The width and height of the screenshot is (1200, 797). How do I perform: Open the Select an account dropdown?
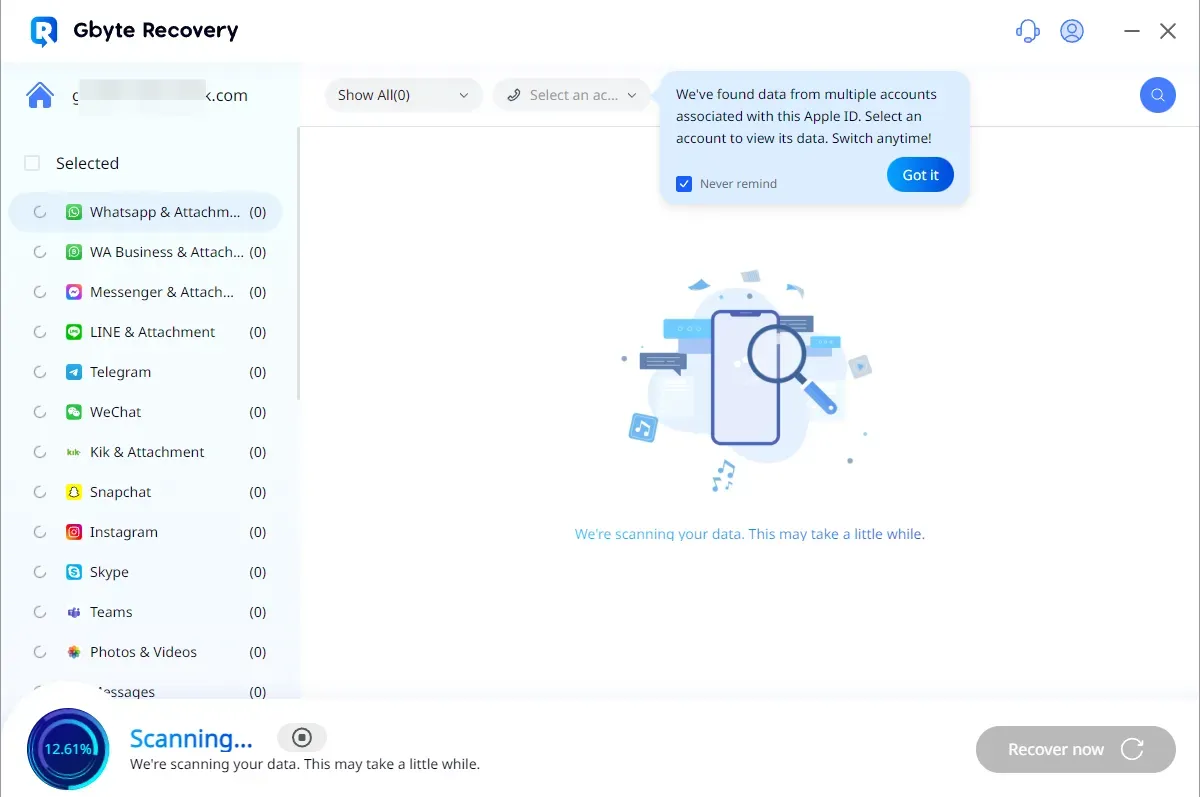click(x=571, y=95)
